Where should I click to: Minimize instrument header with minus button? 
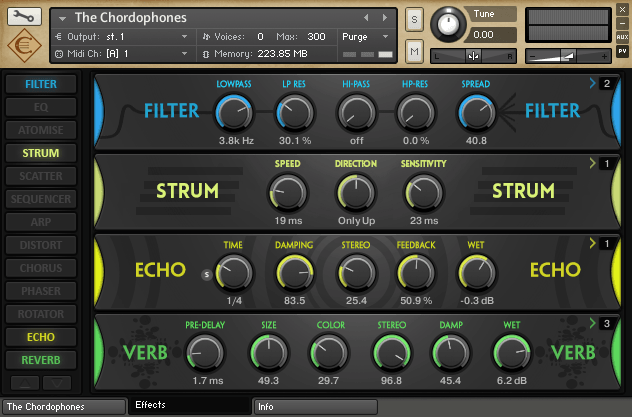pyautogui.click(x=622, y=23)
